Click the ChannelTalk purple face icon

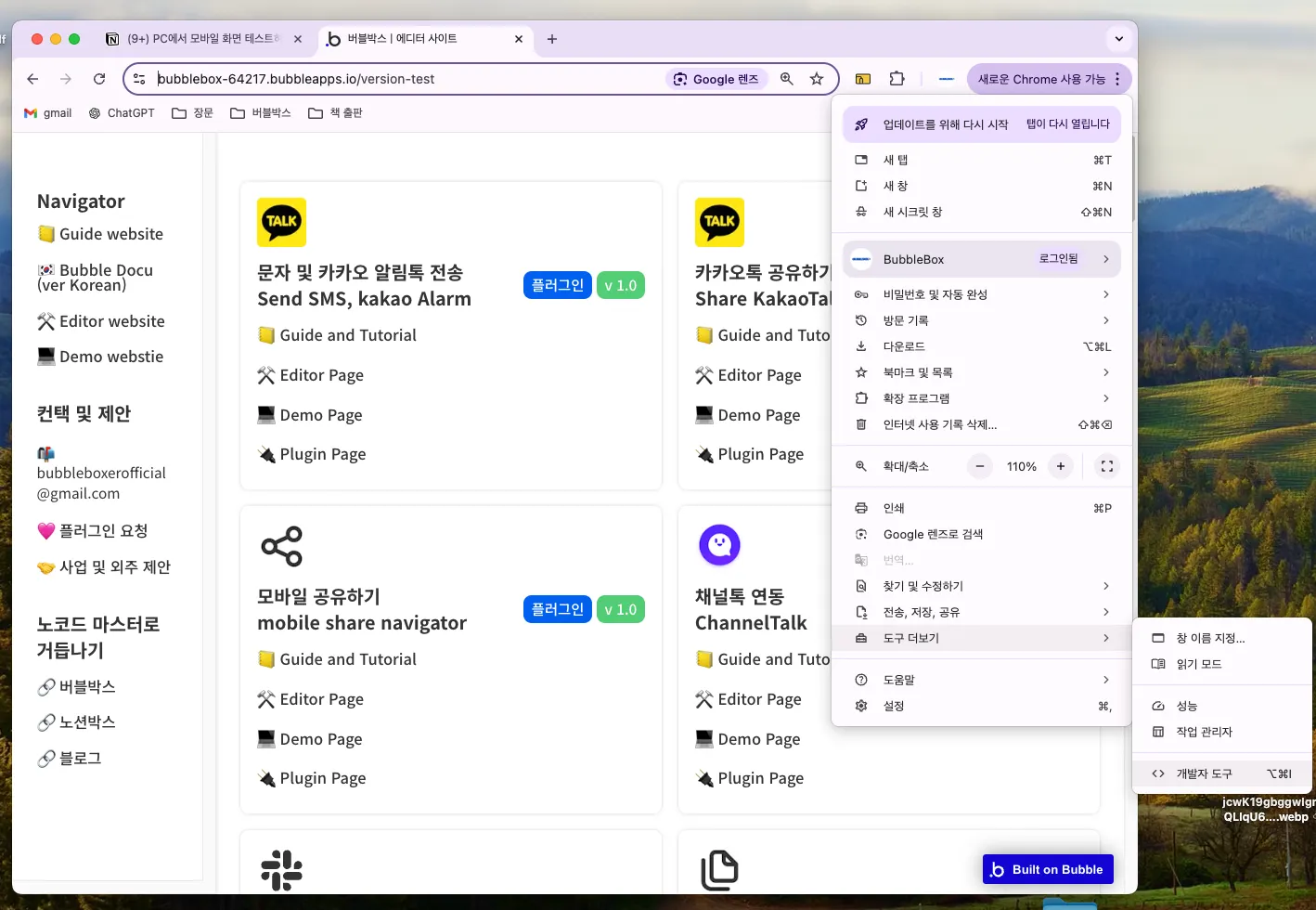tap(719, 545)
